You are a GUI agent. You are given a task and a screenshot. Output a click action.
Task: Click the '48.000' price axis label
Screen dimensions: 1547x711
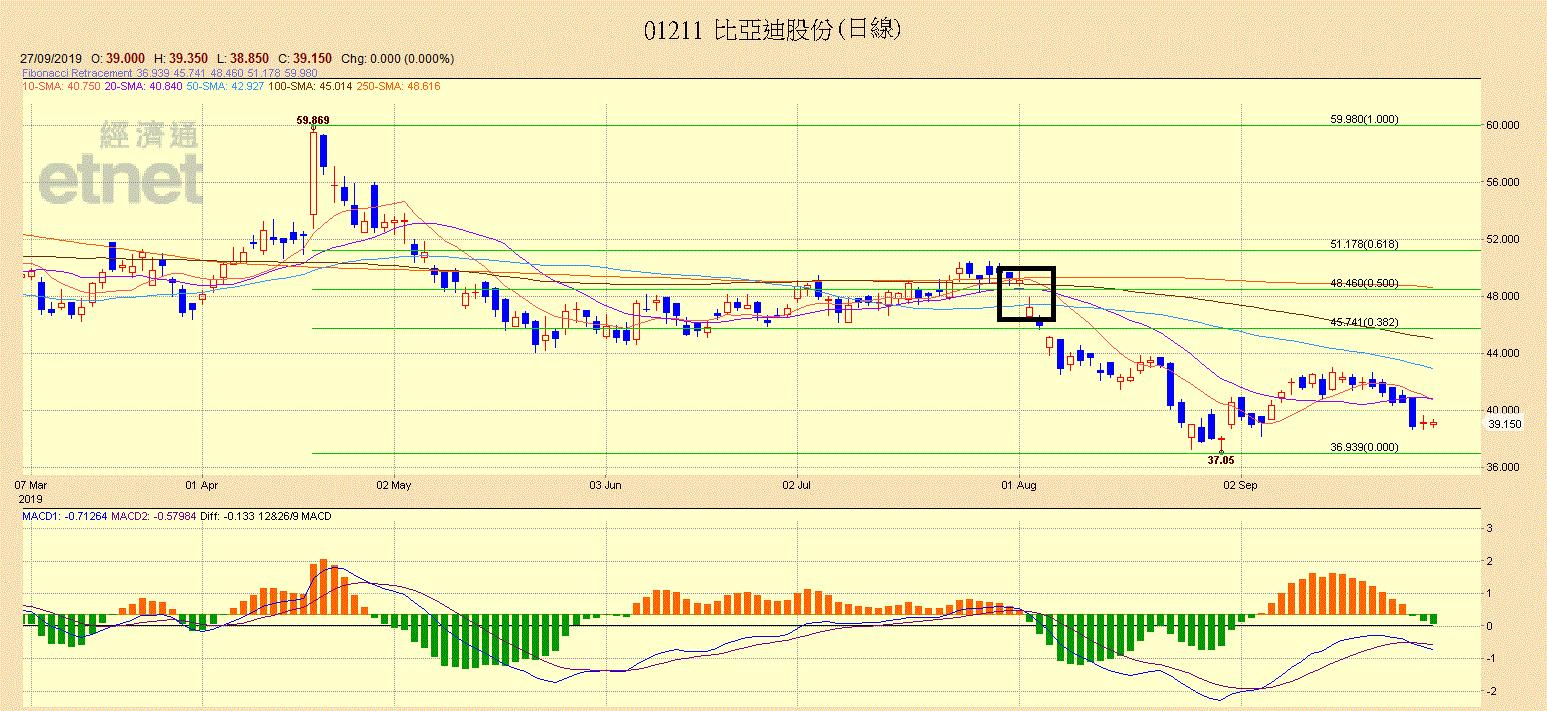(x=1503, y=296)
